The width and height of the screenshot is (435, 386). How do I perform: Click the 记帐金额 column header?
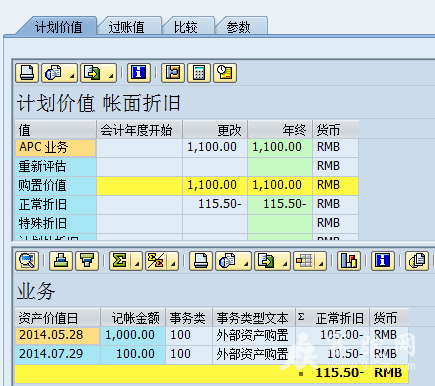(x=133, y=317)
